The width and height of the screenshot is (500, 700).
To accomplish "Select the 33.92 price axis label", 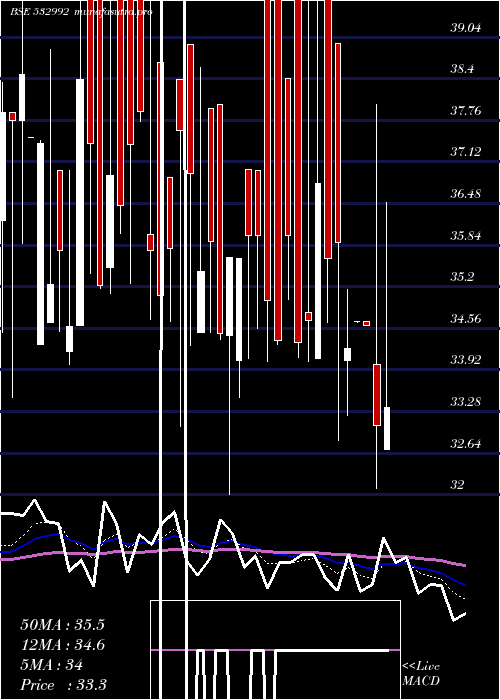I will point(466,360).
